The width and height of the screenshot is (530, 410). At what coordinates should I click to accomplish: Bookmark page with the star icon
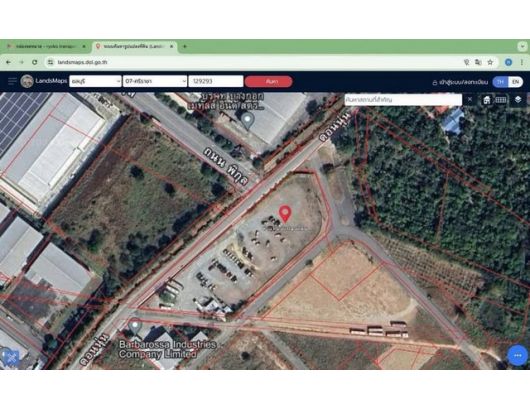490,62
